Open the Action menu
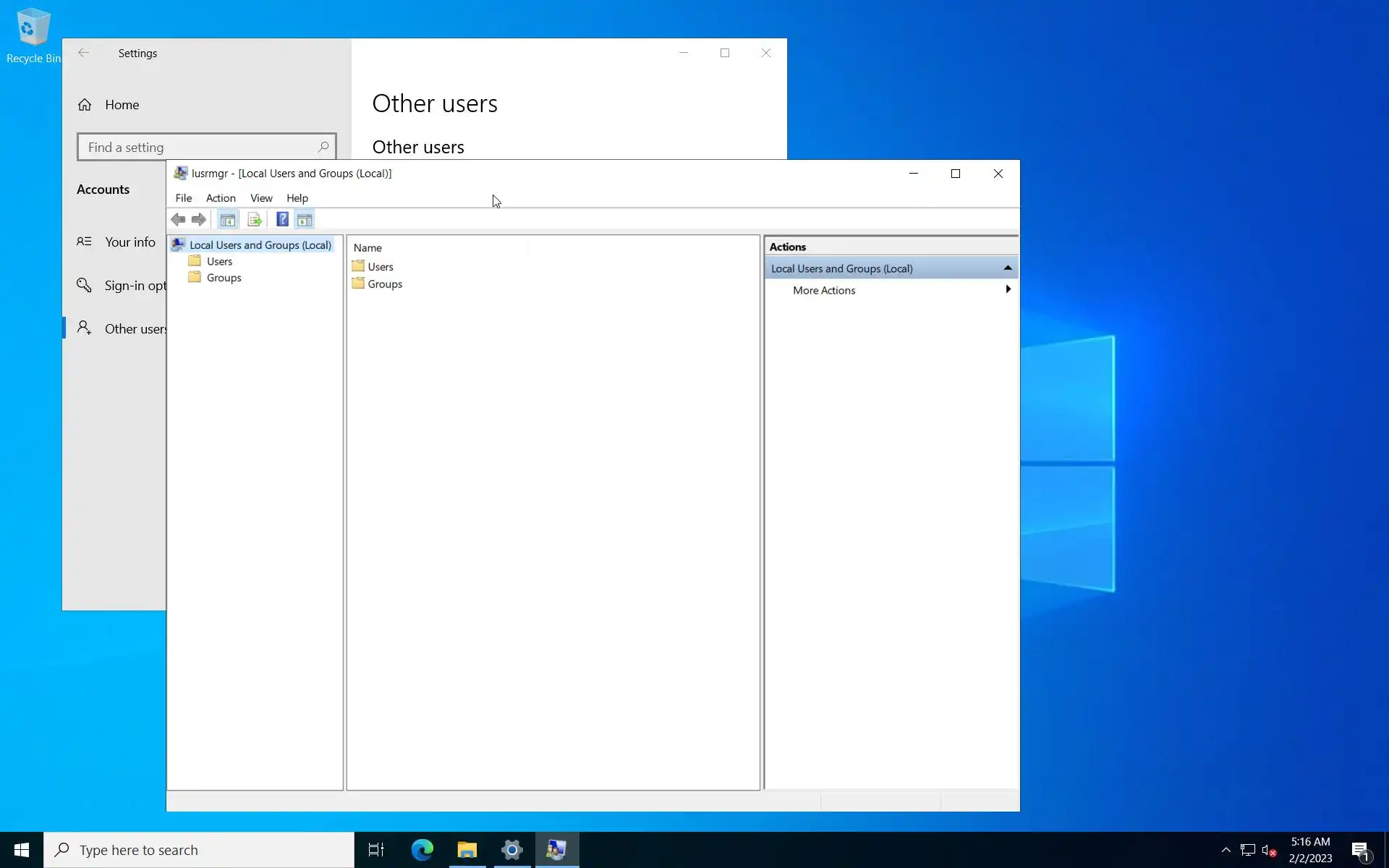Screen dimensions: 1389x868 click(x=221, y=198)
